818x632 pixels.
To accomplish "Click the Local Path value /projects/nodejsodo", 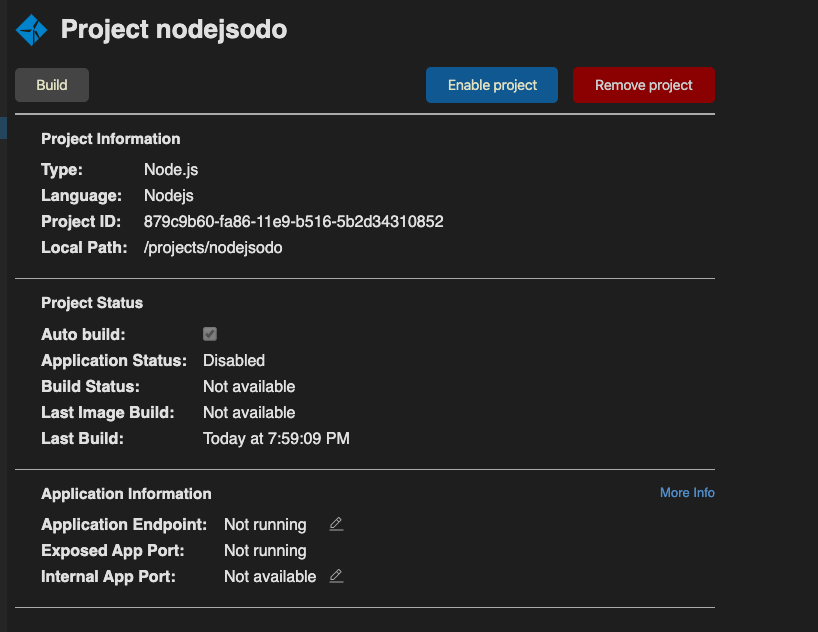I will coord(213,247).
